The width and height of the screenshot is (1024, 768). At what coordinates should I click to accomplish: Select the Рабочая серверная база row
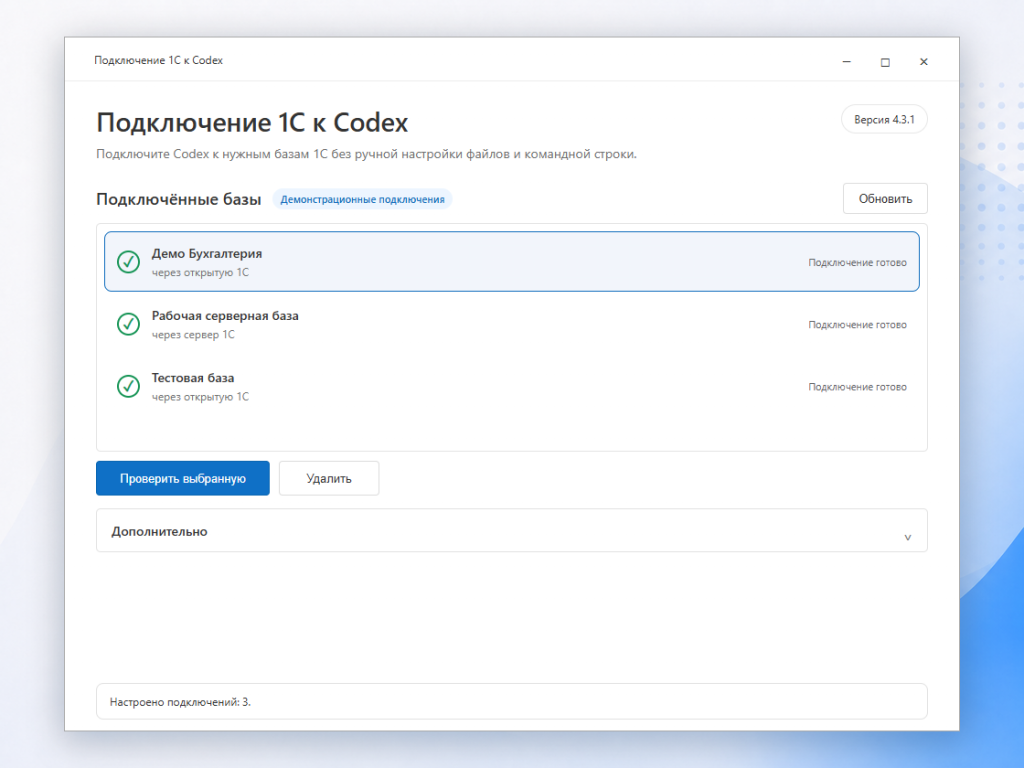[511, 324]
